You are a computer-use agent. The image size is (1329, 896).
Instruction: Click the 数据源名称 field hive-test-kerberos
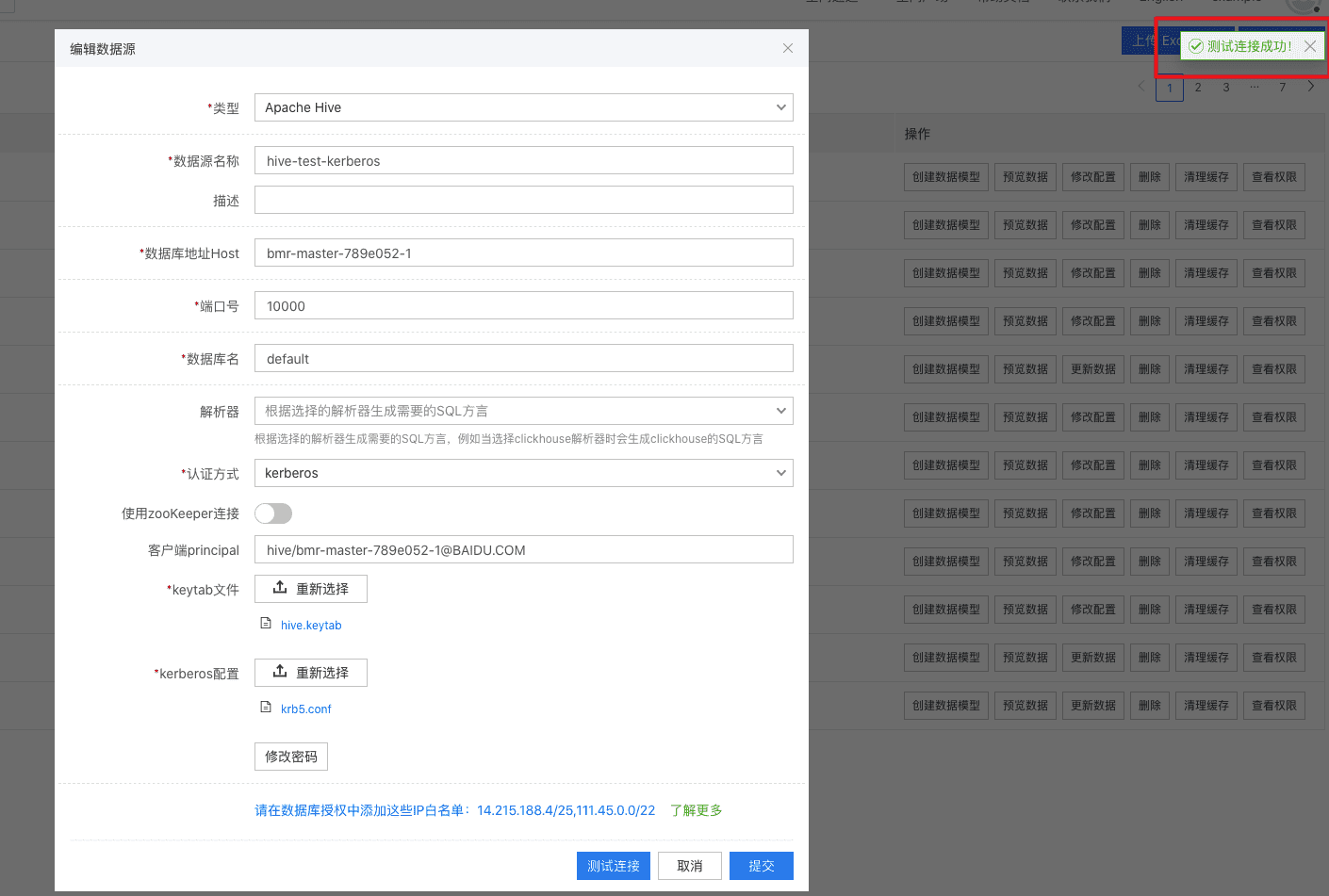(524, 160)
